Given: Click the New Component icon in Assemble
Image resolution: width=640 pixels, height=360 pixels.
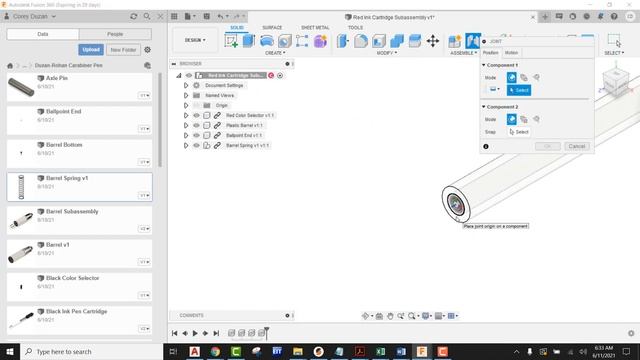Looking at the screenshot, I should click(x=455, y=41).
